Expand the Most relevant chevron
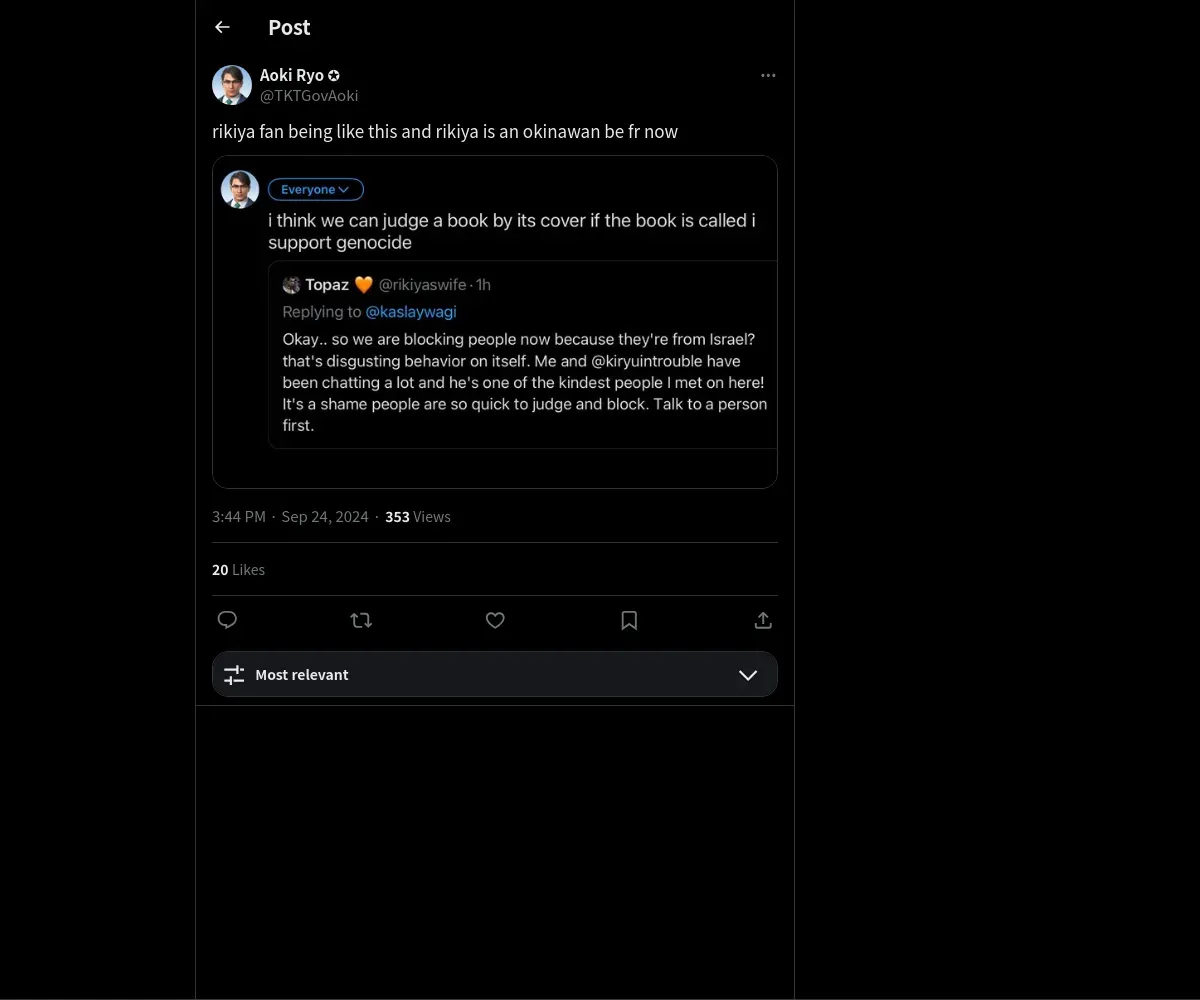 pyautogui.click(x=748, y=675)
